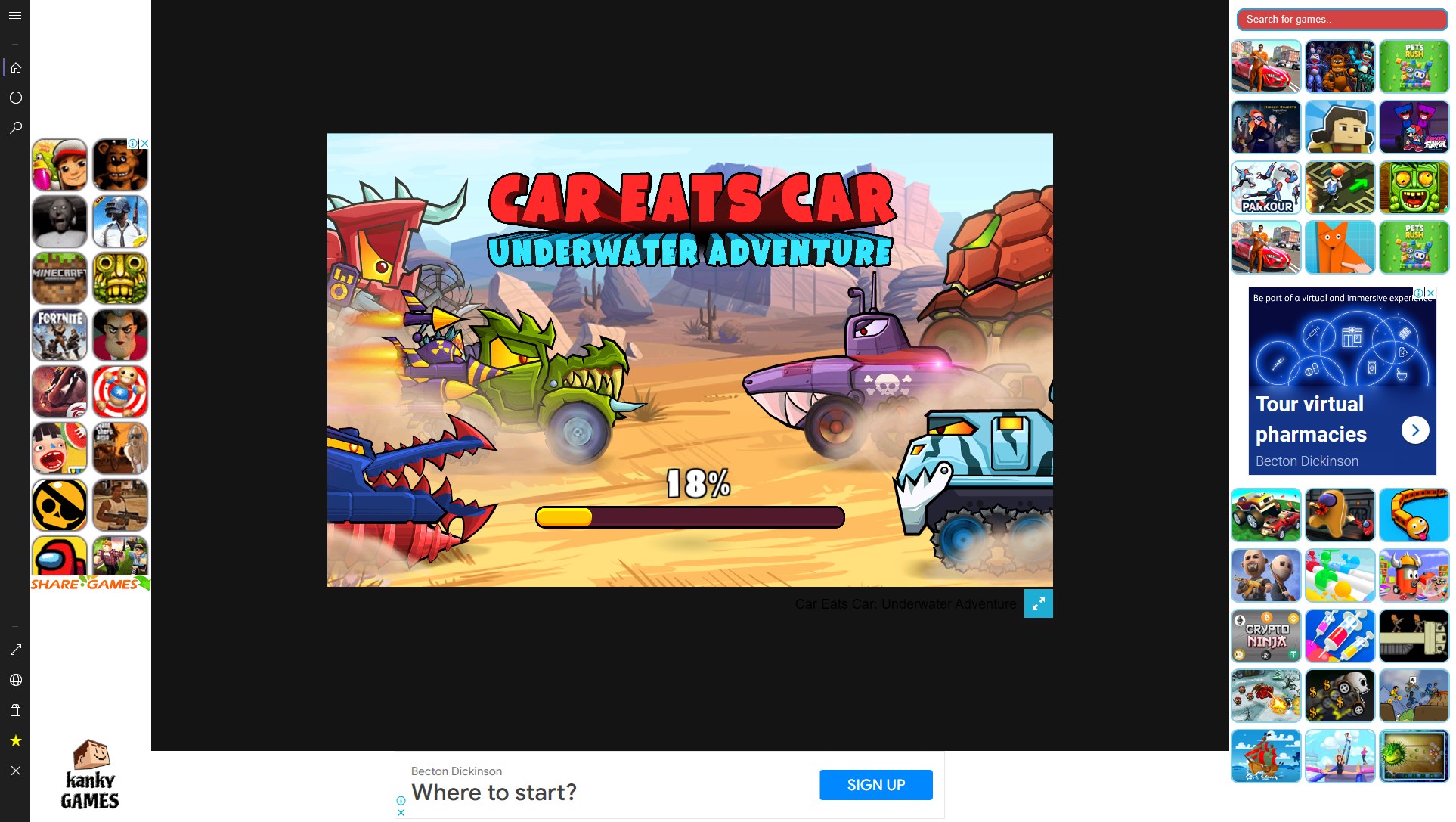Image resolution: width=1456 pixels, height=822 pixels.
Task: Open the skull car with dollars thumbnail
Action: coord(1340,696)
